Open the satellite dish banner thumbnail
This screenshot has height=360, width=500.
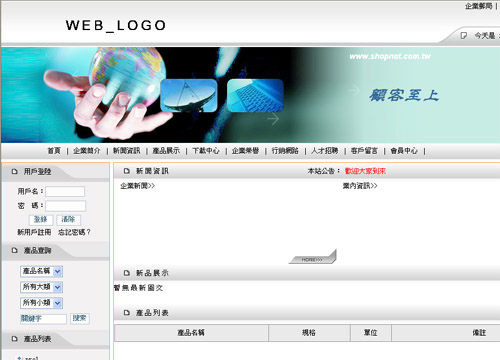pos(189,96)
